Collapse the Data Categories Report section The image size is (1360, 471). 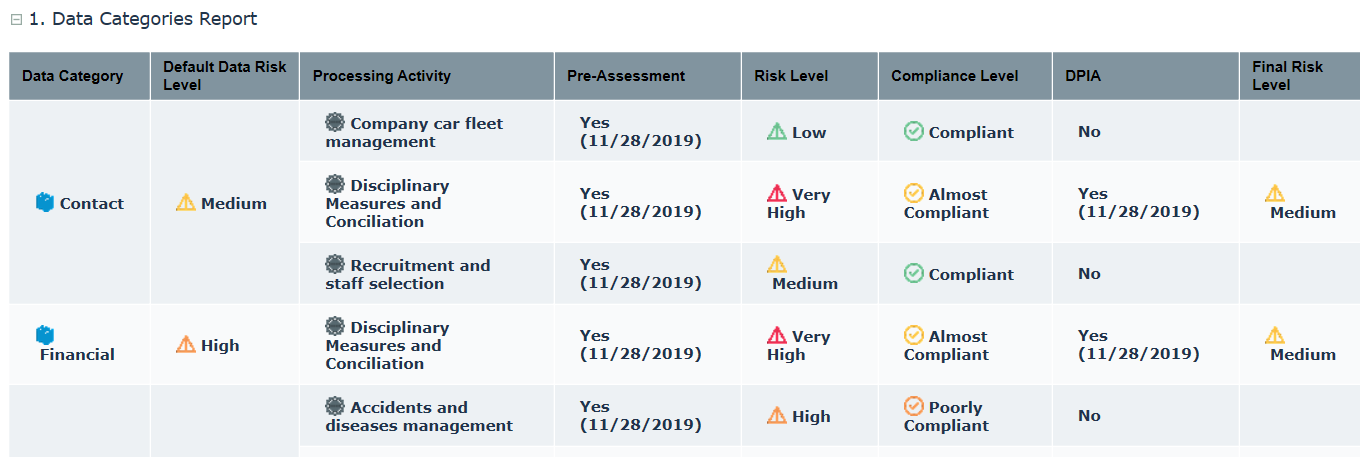click(16, 20)
